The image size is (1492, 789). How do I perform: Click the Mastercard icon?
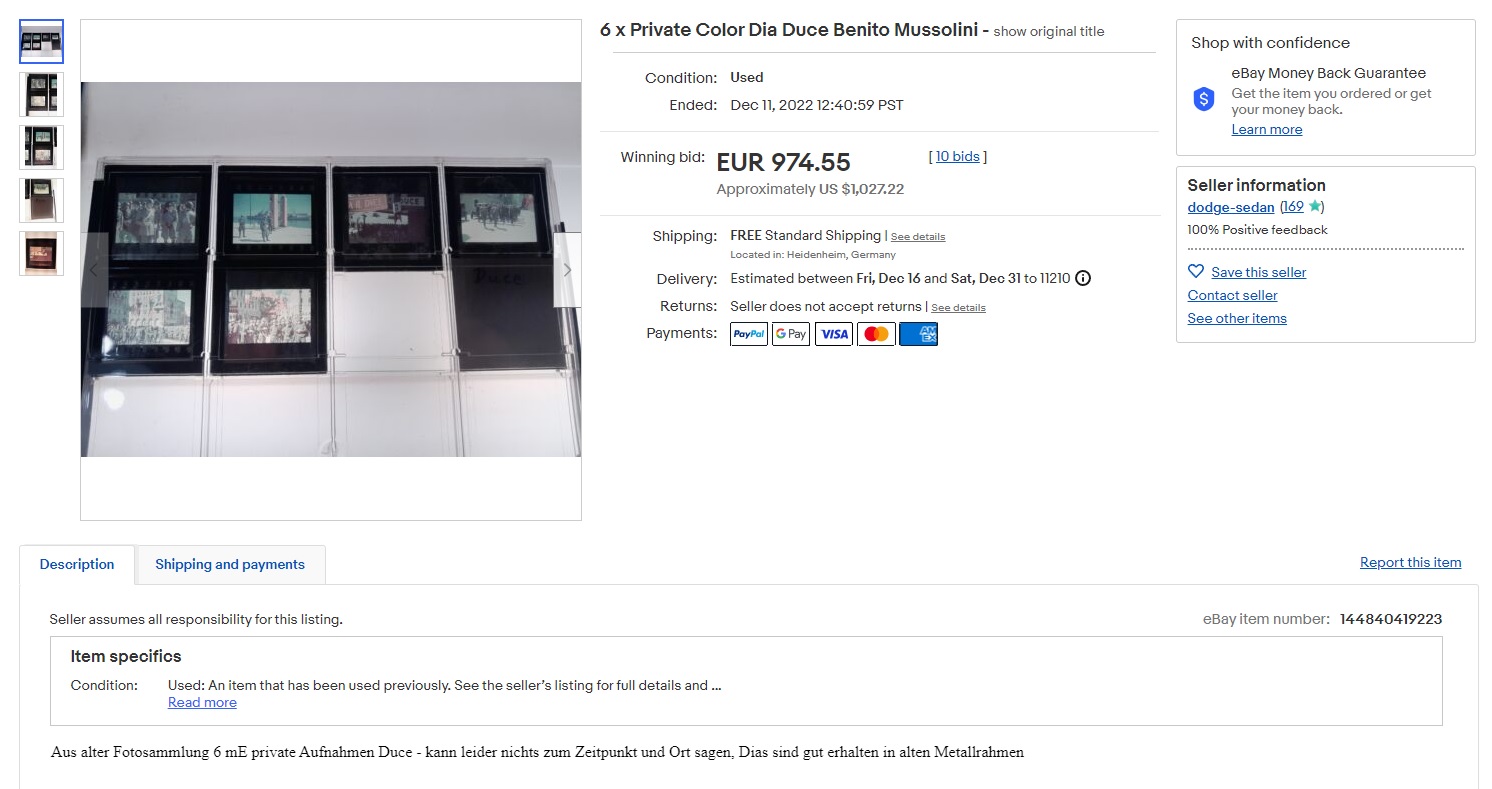coord(876,334)
